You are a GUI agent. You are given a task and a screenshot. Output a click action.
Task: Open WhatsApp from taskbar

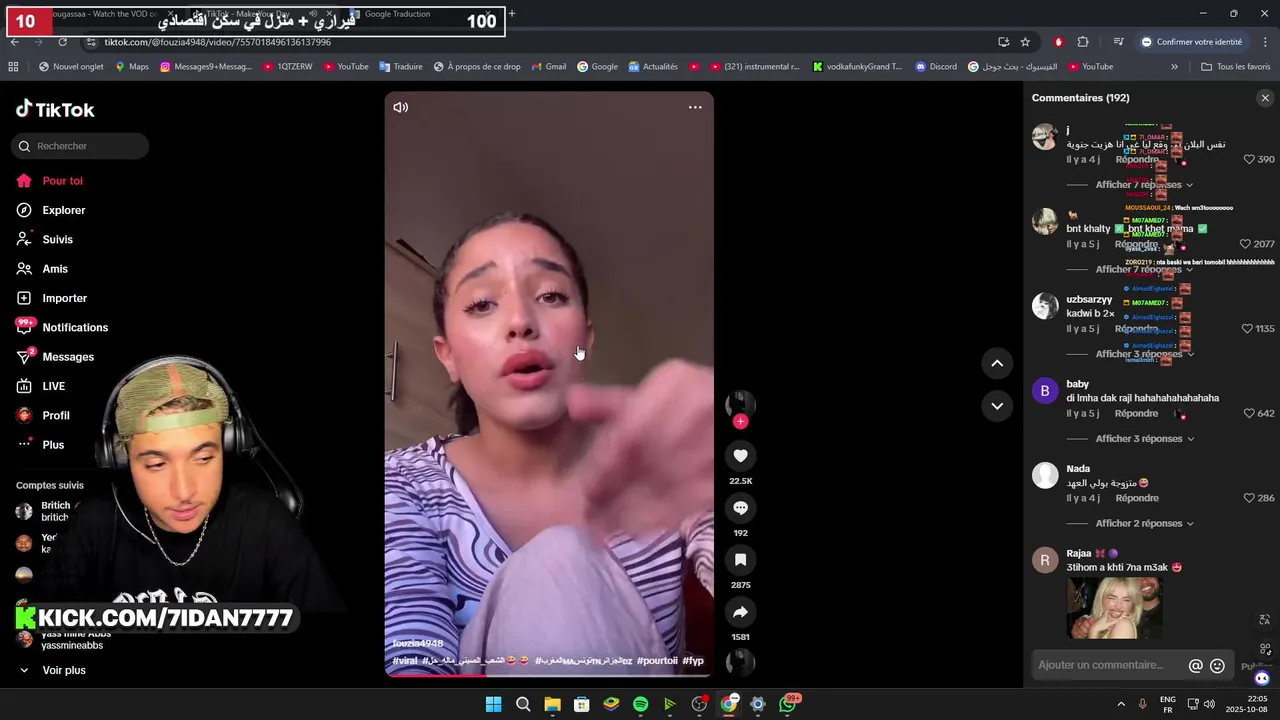[787, 704]
